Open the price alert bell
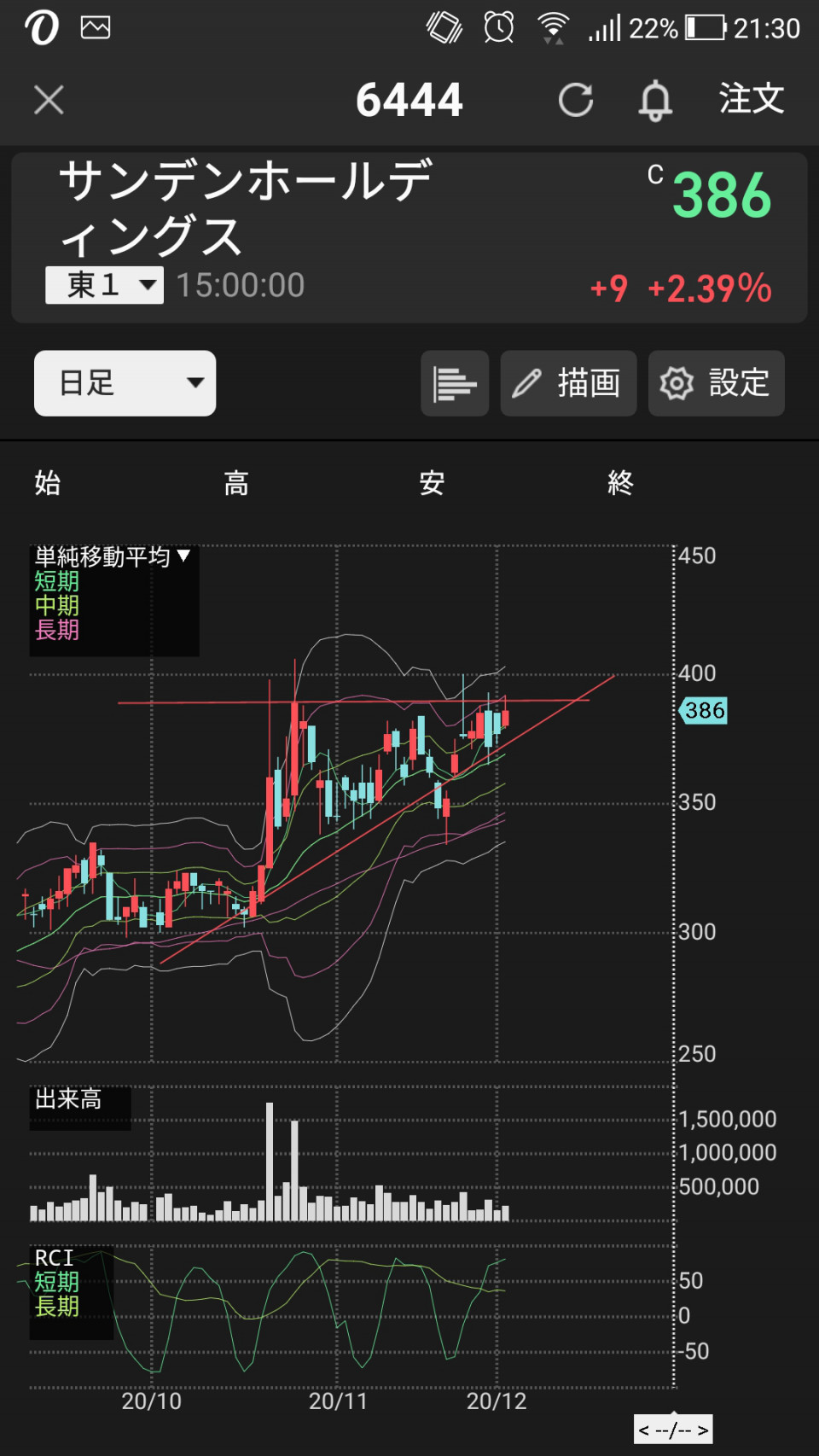The width and height of the screenshot is (819, 1456). [x=655, y=100]
